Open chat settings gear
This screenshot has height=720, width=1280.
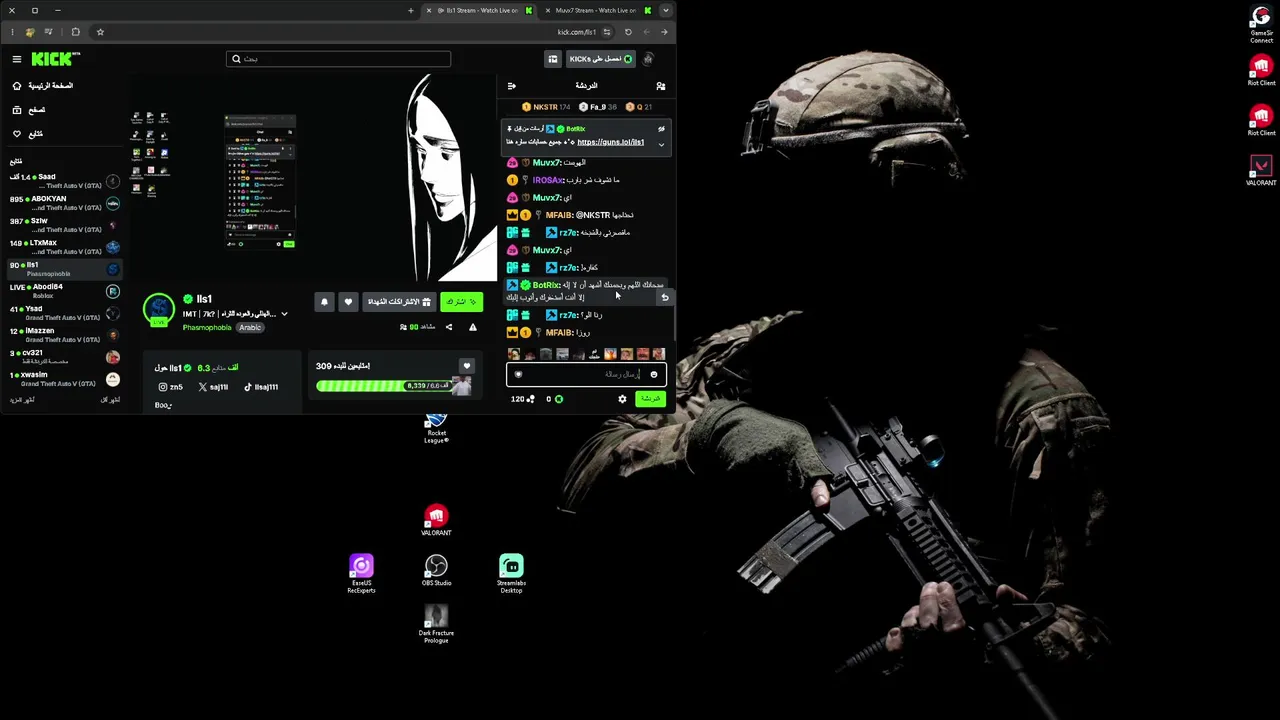(622, 399)
